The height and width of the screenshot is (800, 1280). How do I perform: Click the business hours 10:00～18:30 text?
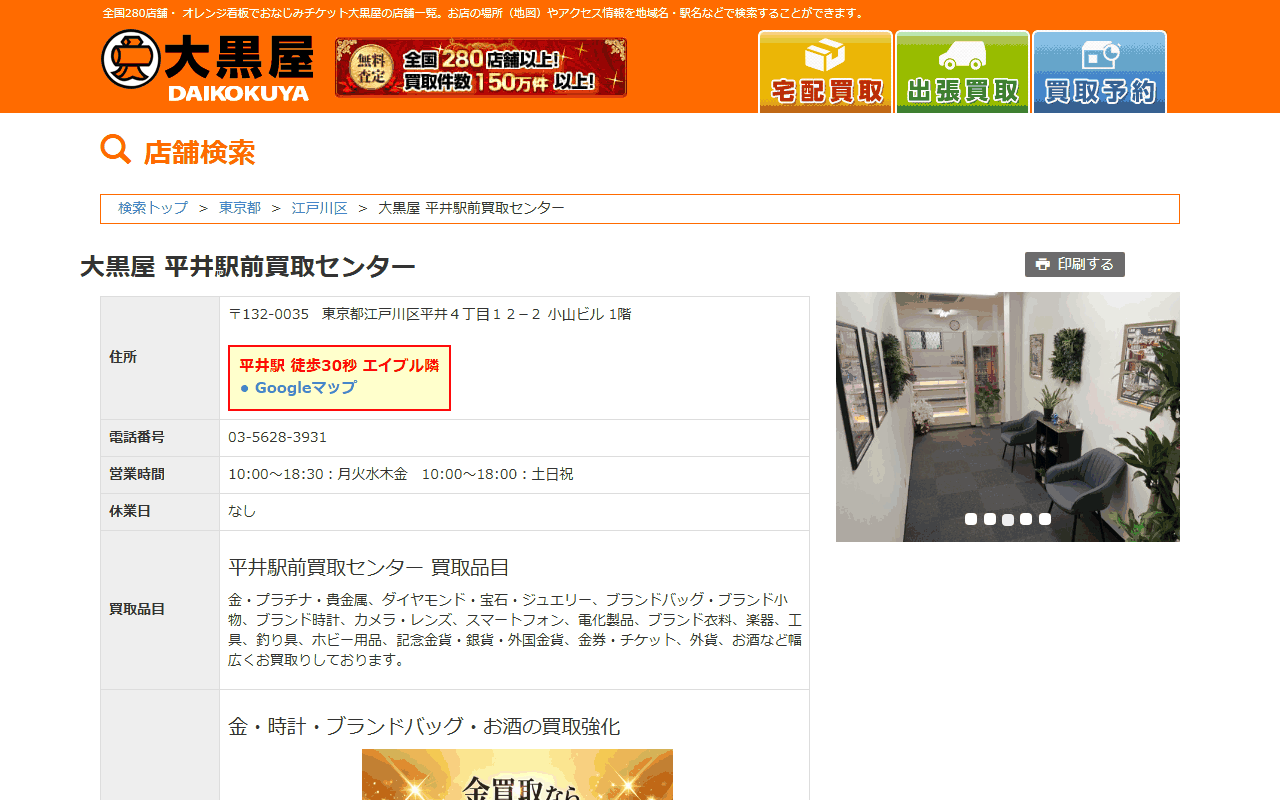tap(401, 474)
